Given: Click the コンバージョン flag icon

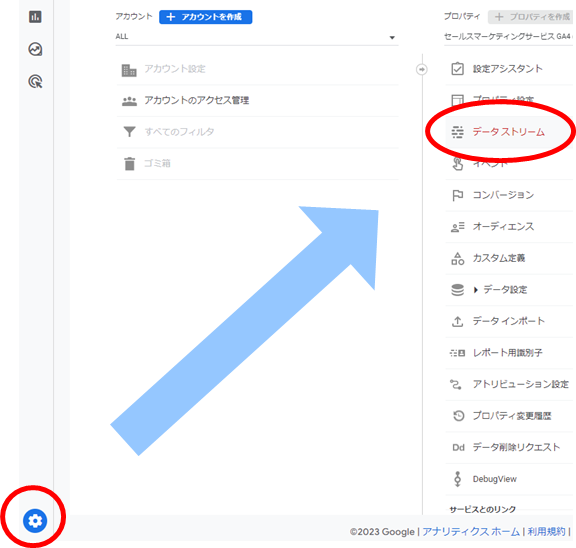Looking at the screenshot, I should coord(457,195).
